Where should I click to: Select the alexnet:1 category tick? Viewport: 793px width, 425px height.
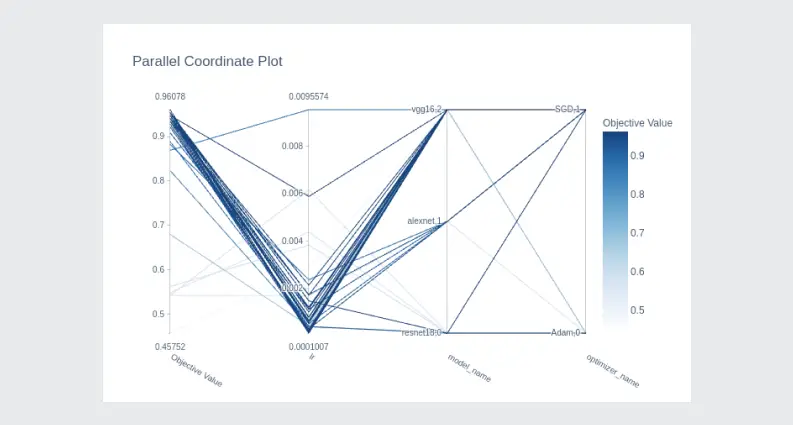coord(424,220)
